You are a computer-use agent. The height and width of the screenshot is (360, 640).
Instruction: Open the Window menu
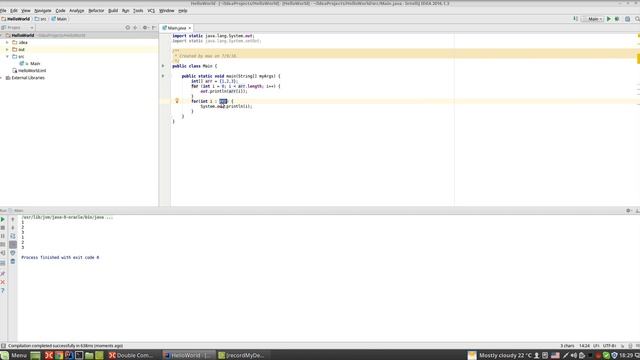(x=167, y=11)
